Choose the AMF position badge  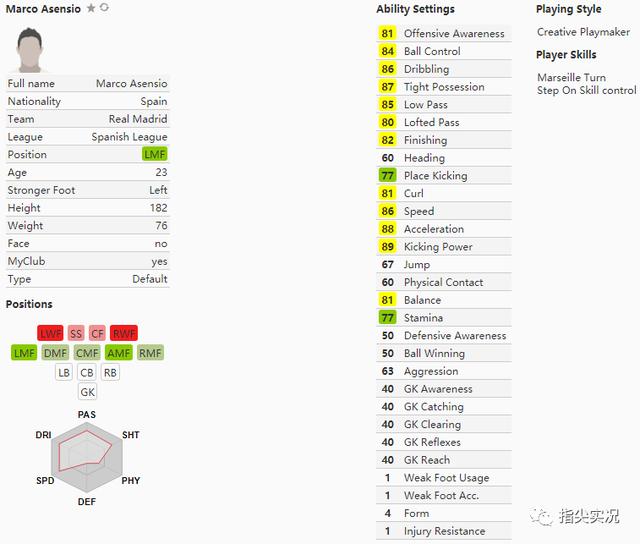coord(119,353)
